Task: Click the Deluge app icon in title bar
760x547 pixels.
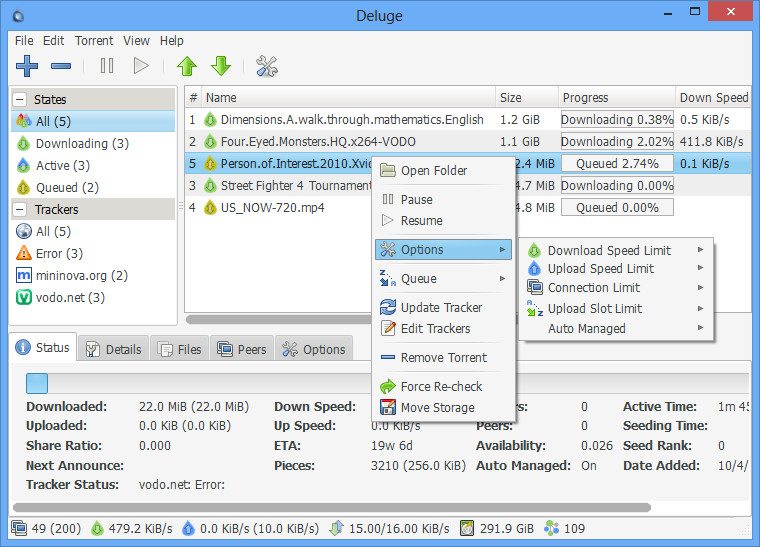Action: tap(18, 16)
